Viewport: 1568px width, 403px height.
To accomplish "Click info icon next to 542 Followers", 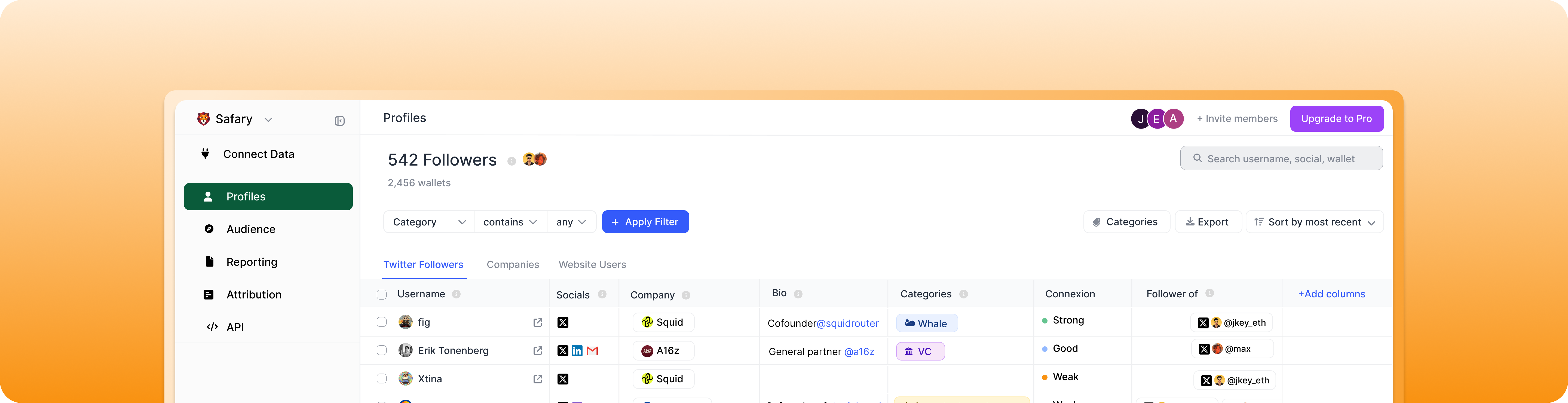I will (511, 161).
